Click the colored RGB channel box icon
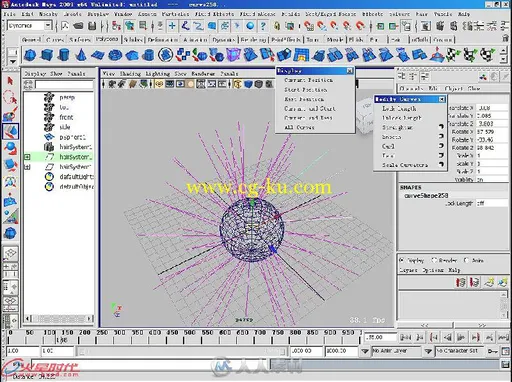512x382 pixels. pos(483,77)
